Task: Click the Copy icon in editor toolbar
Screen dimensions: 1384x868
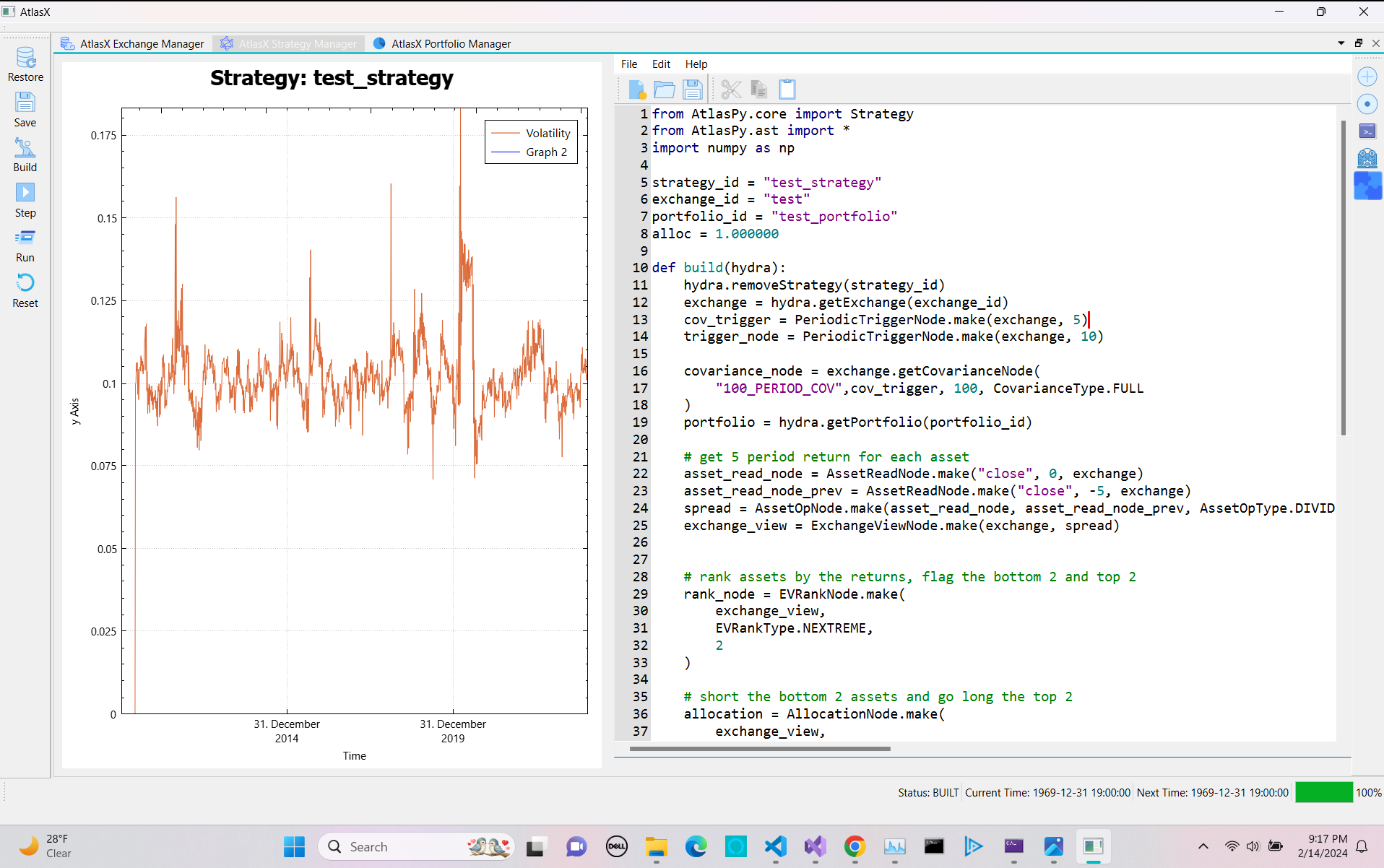Action: coord(759,90)
